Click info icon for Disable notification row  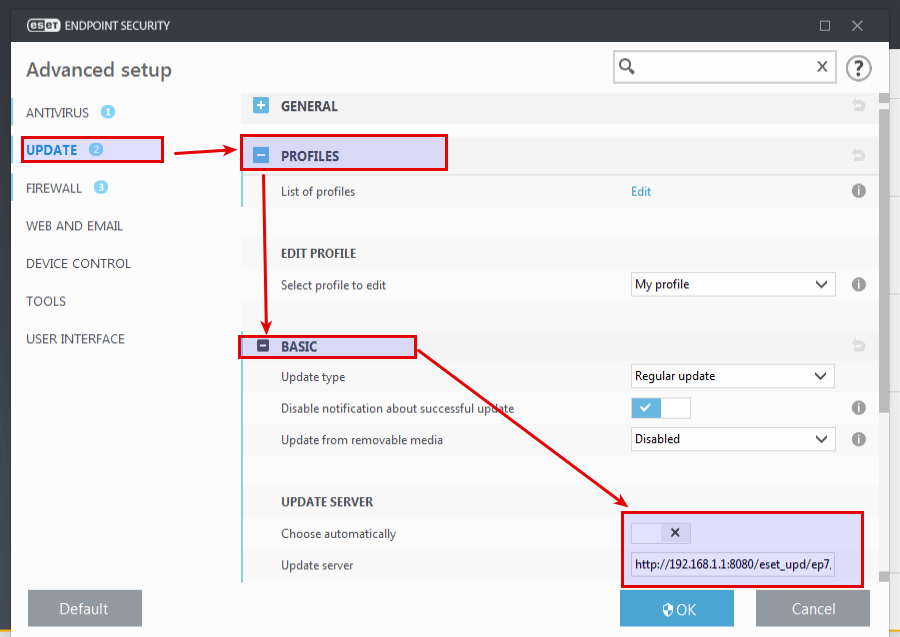click(x=858, y=407)
